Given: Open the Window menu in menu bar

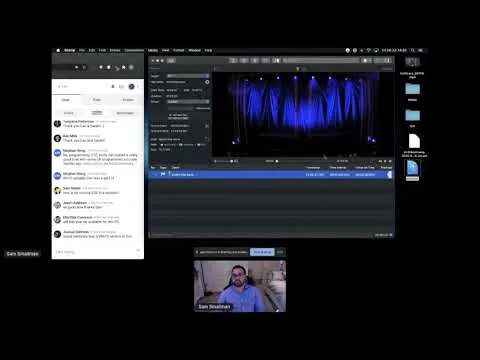Looking at the screenshot, I should [194, 50].
